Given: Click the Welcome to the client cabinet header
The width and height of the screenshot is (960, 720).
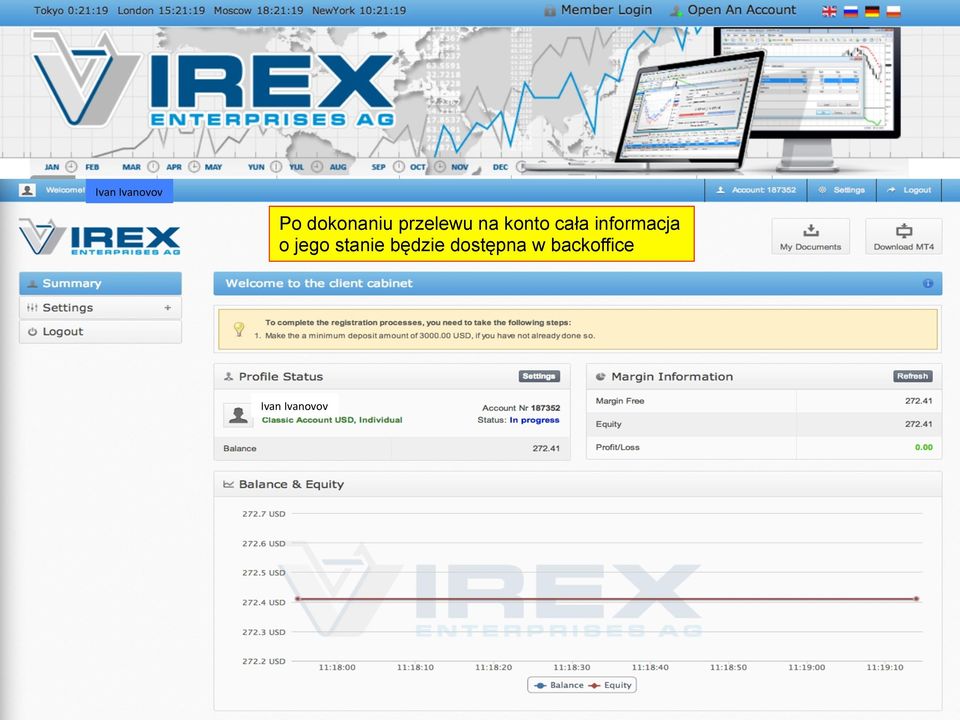Looking at the screenshot, I should coord(319,283).
